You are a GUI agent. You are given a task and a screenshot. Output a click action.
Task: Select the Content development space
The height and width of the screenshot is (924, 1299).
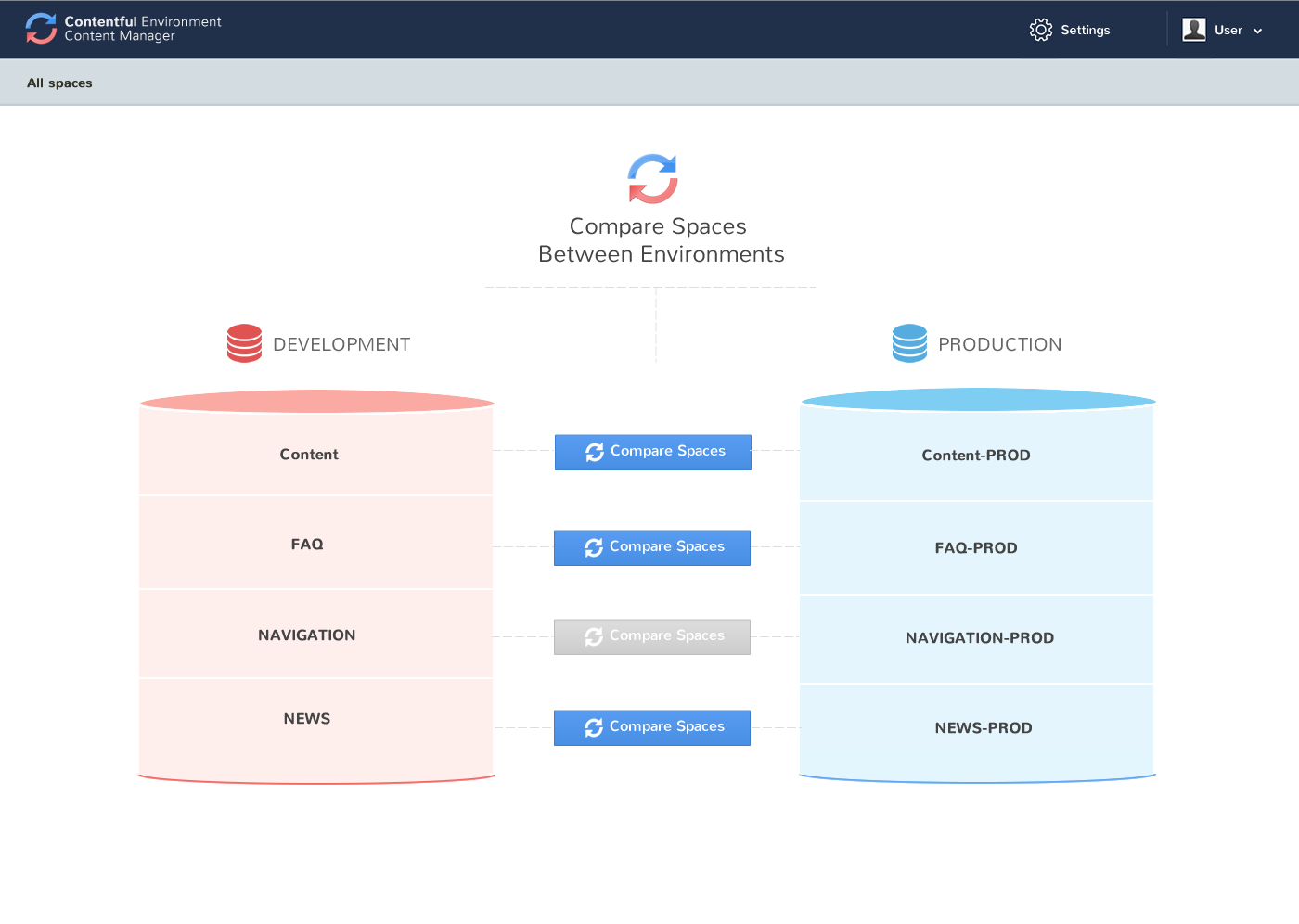coord(309,454)
